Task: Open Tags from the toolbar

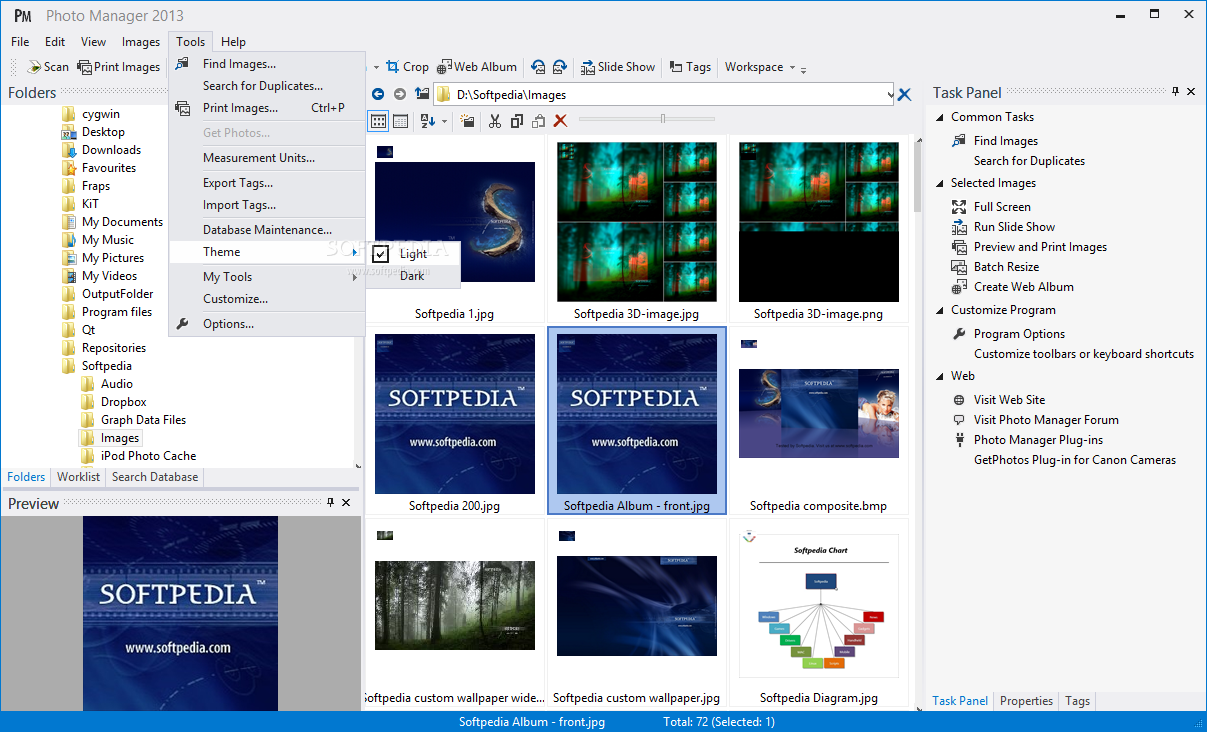Action: [690, 67]
